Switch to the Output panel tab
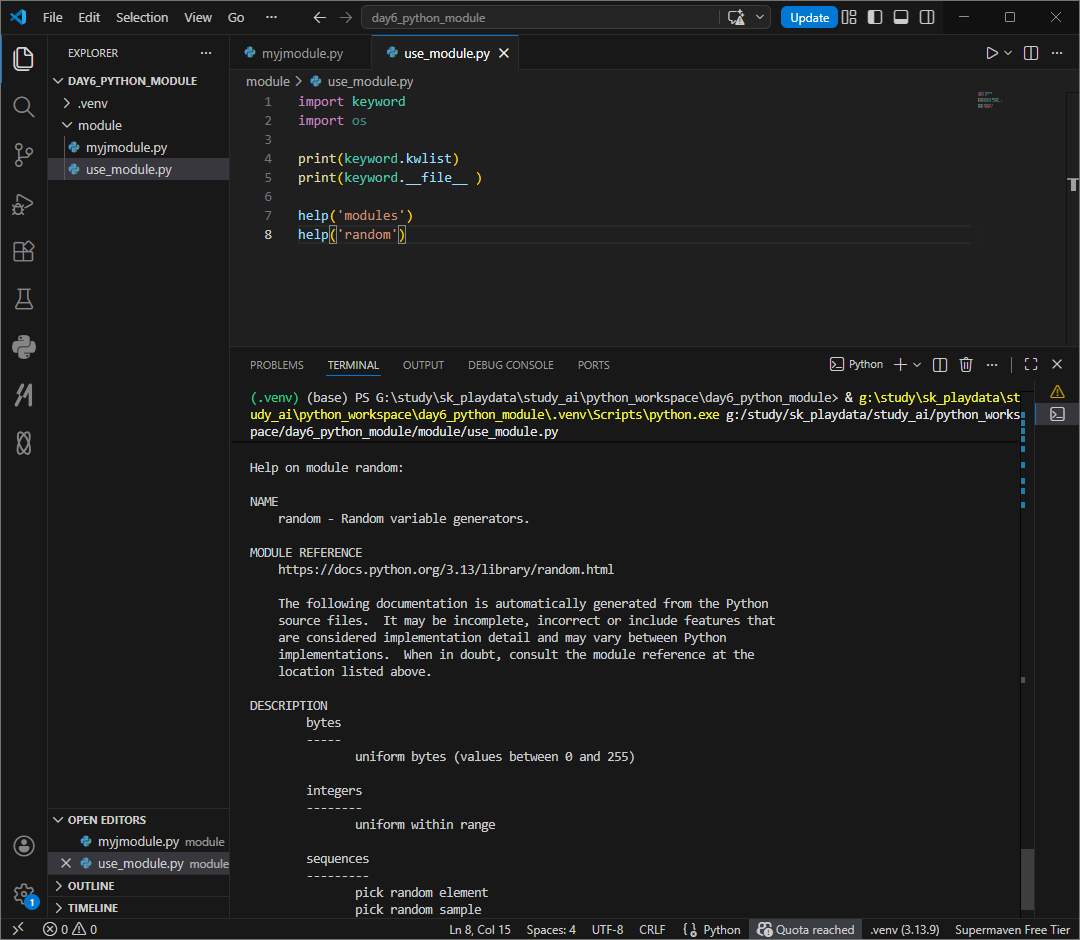The image size is (1080, 940). pos(423,365)
